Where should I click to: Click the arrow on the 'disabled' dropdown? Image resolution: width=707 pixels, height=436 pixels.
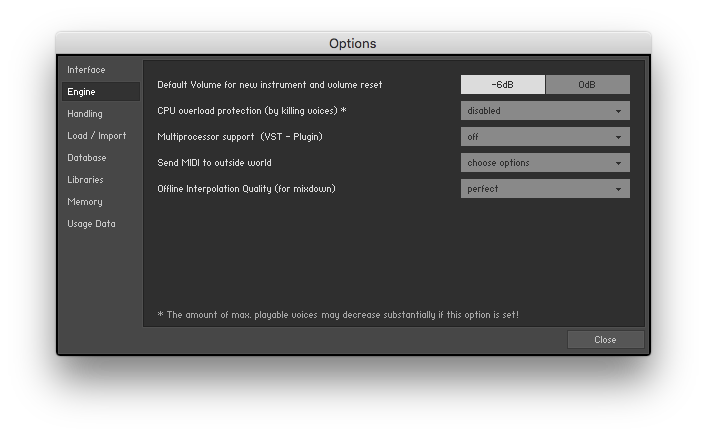pos(619,111)
